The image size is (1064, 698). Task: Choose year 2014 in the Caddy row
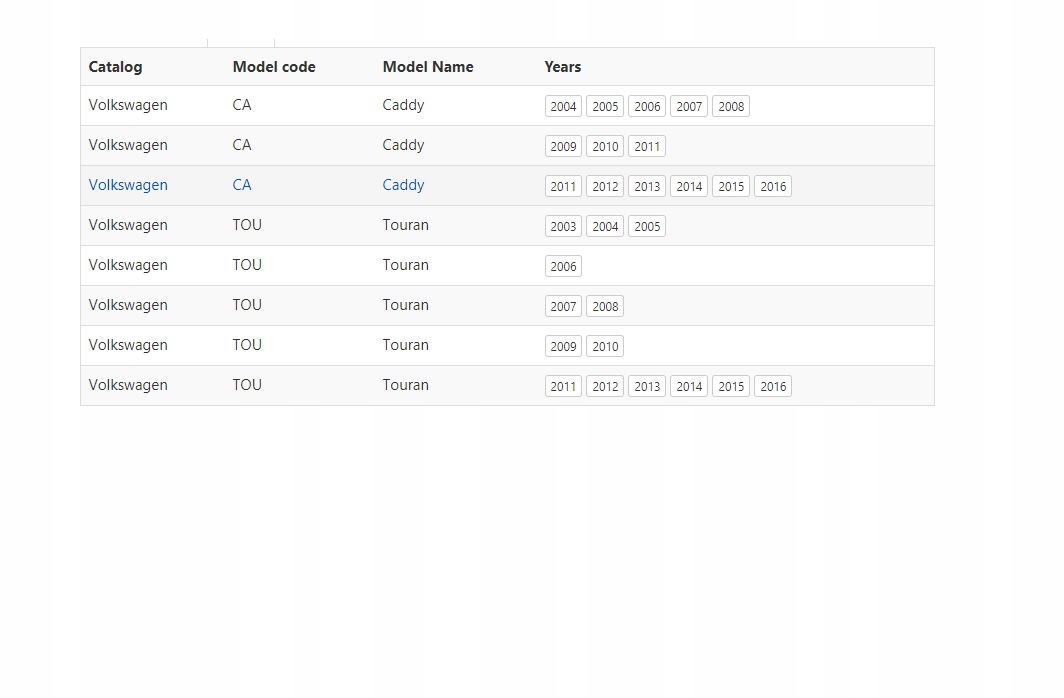click(x=689, y=187)
